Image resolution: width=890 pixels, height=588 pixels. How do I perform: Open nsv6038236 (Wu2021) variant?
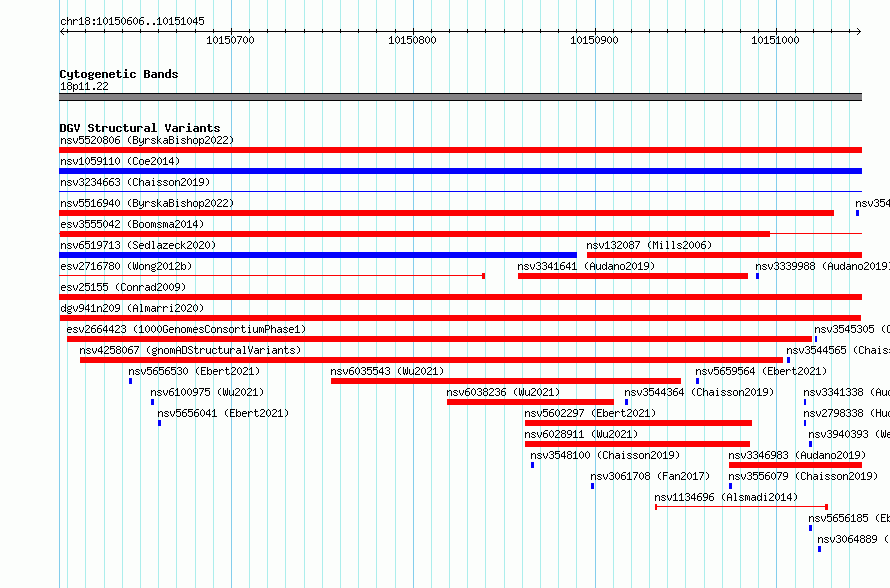pyautogui.click(x=503, y=392)
